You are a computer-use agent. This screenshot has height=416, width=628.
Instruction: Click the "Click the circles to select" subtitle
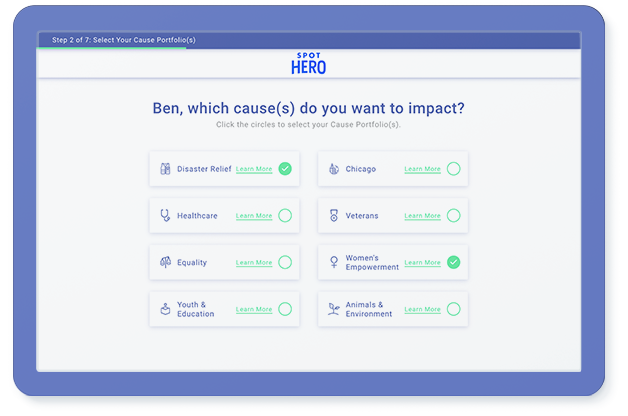click(308, 125)
